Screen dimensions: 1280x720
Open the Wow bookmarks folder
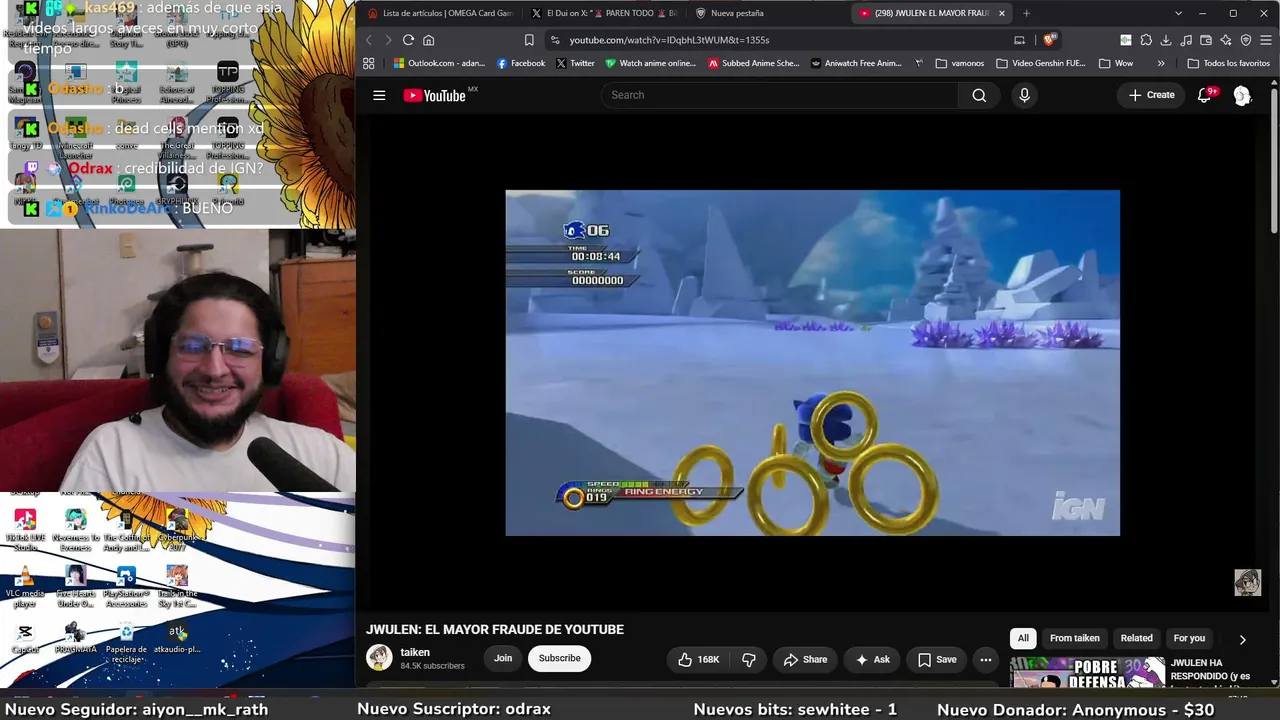click(1116, 63)
